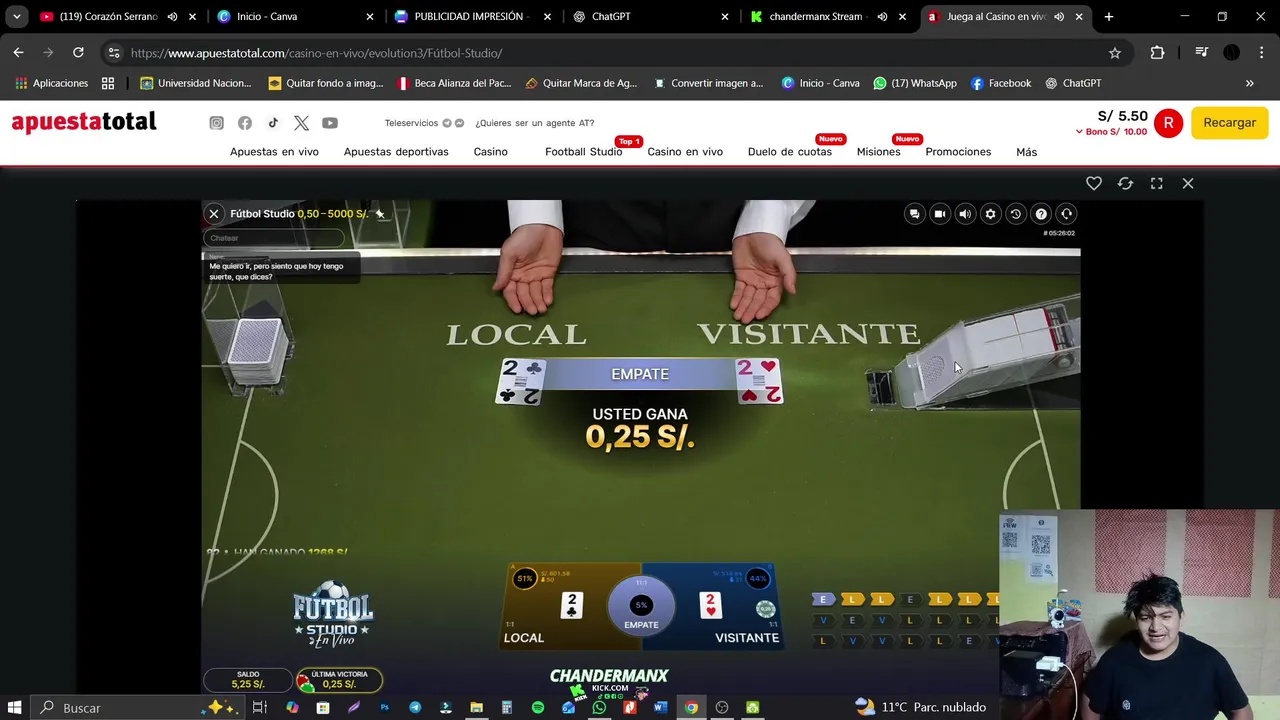
Task: Open Quitar fondo a imag... bookmark
Action: pos(326,83)
